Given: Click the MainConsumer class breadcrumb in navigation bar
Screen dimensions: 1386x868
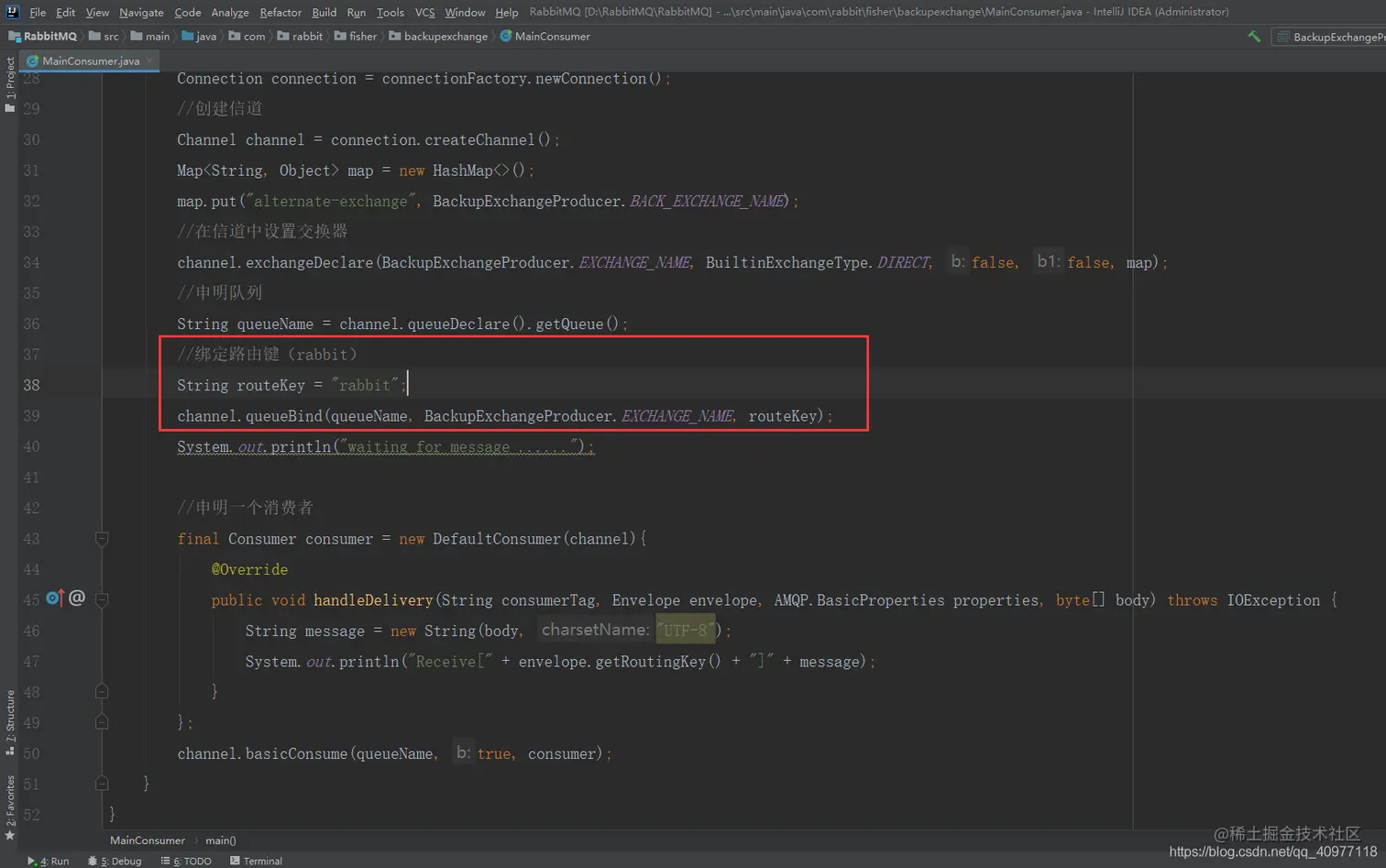Looking at the screenshot, I should [544, 37].
